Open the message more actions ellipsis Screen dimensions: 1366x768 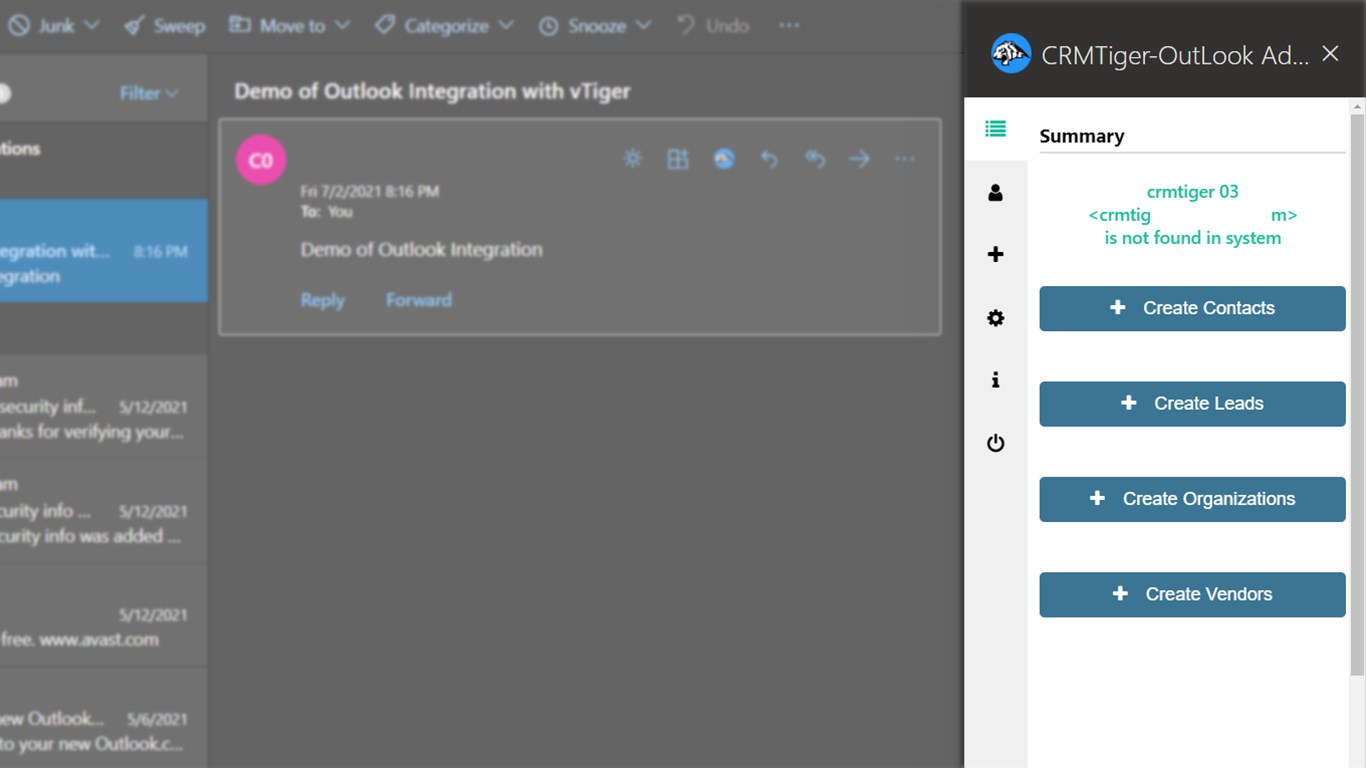click(904, 158)
